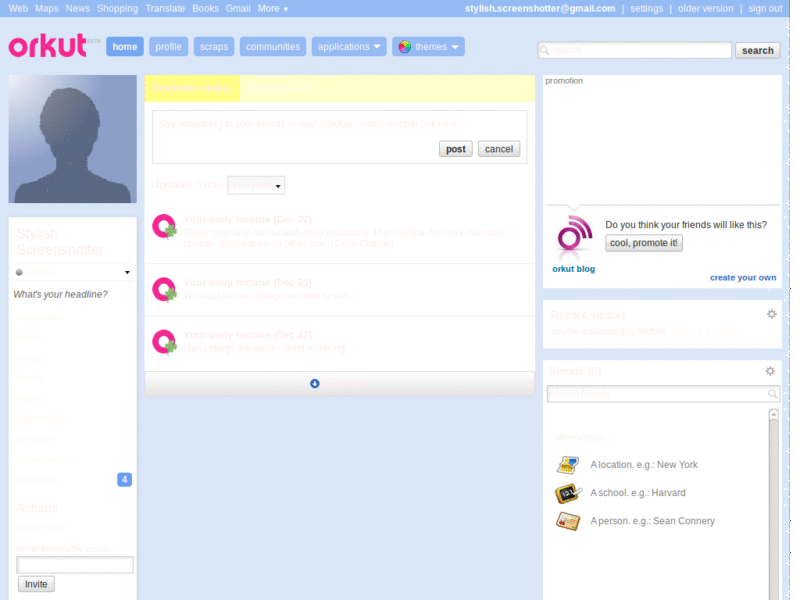Click the Invite button

36,584
